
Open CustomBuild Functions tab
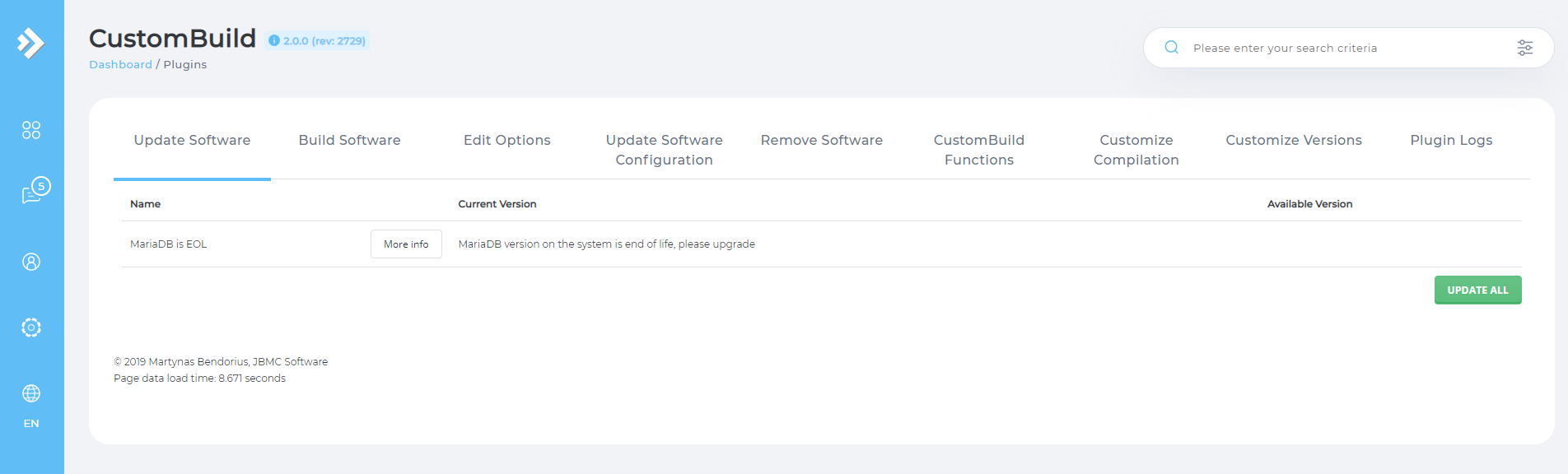978,150
